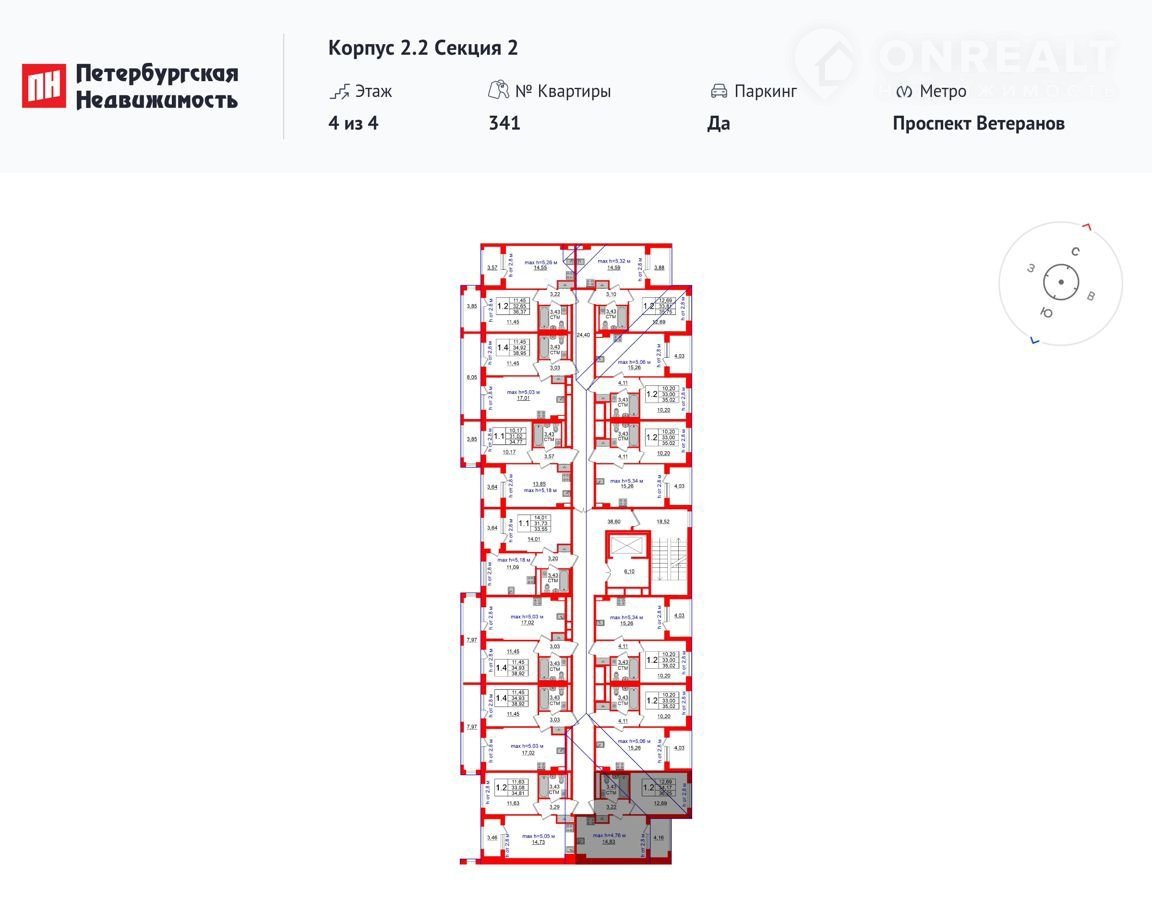Click the compass orientation dial center
Viewport: 1152px width, 910px height.
click(x=1060, y=282)
